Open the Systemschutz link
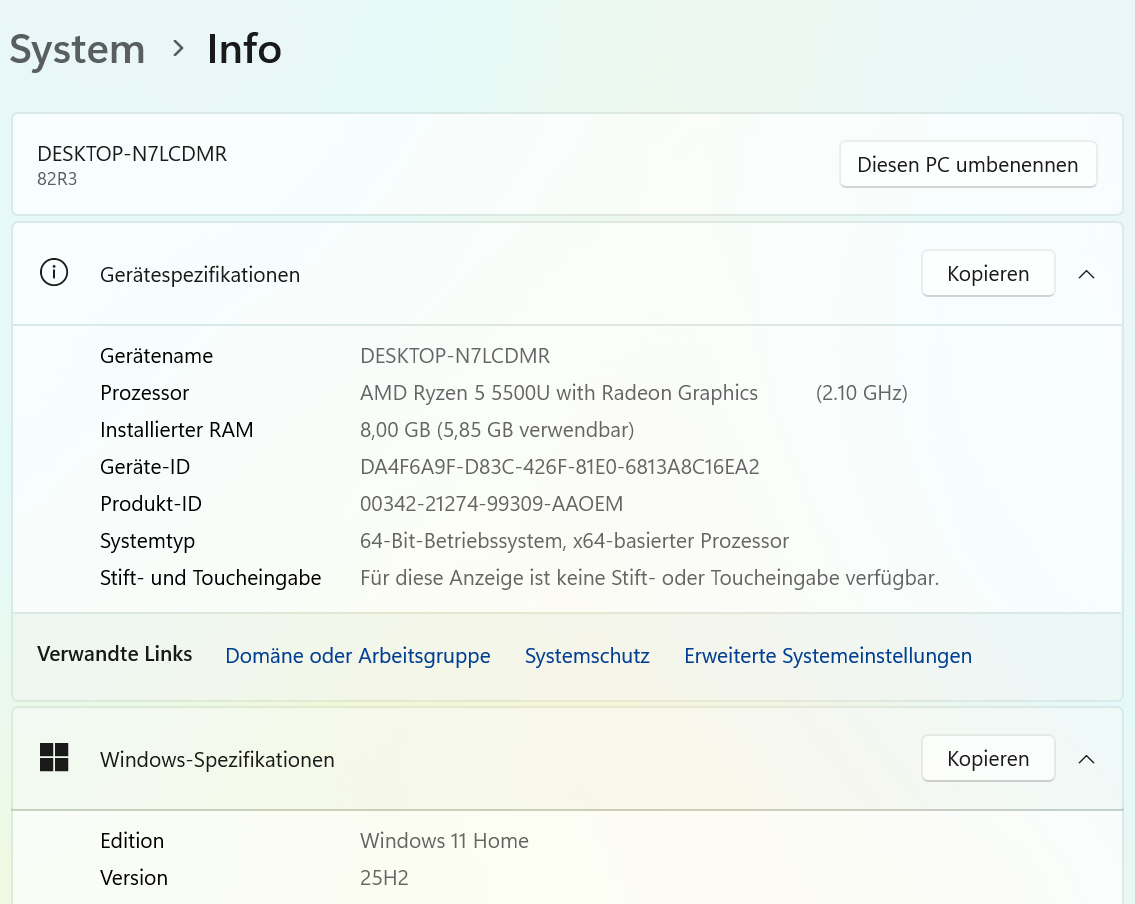 click(587, 656)
